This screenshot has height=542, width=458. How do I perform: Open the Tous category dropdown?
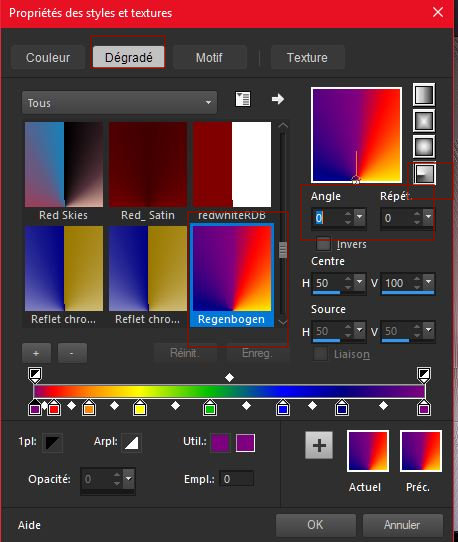[120, 103]
